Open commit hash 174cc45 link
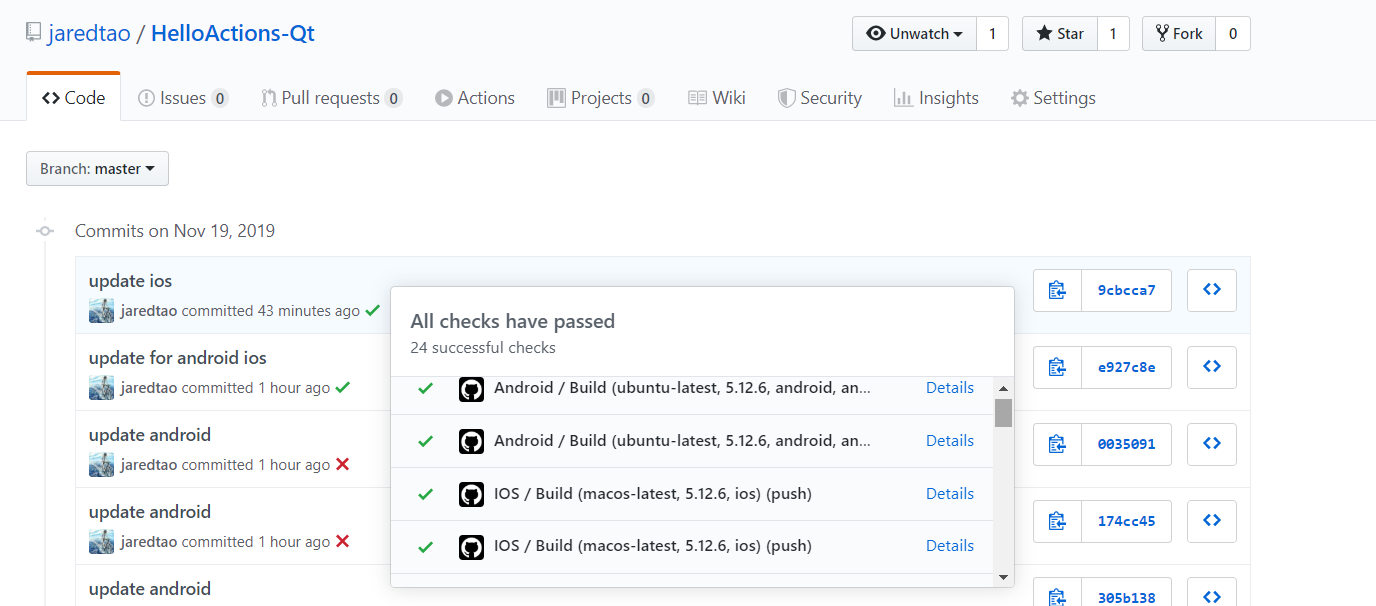 click(1126, 521)
